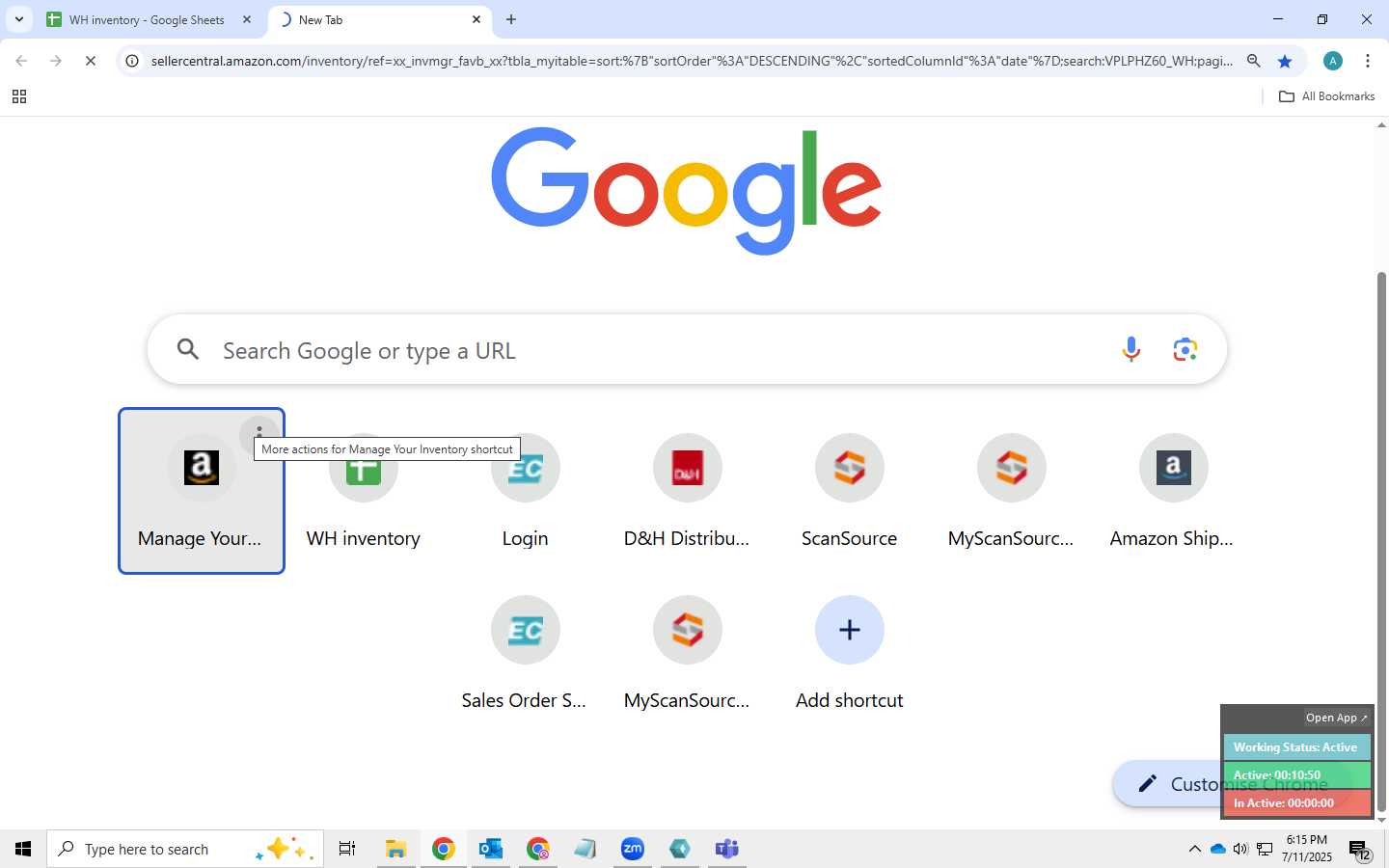Open Google Chrome from the taskbar
Image resolution: width=1389 pixels, height=868 pixels.
click(x=444, y=849)
